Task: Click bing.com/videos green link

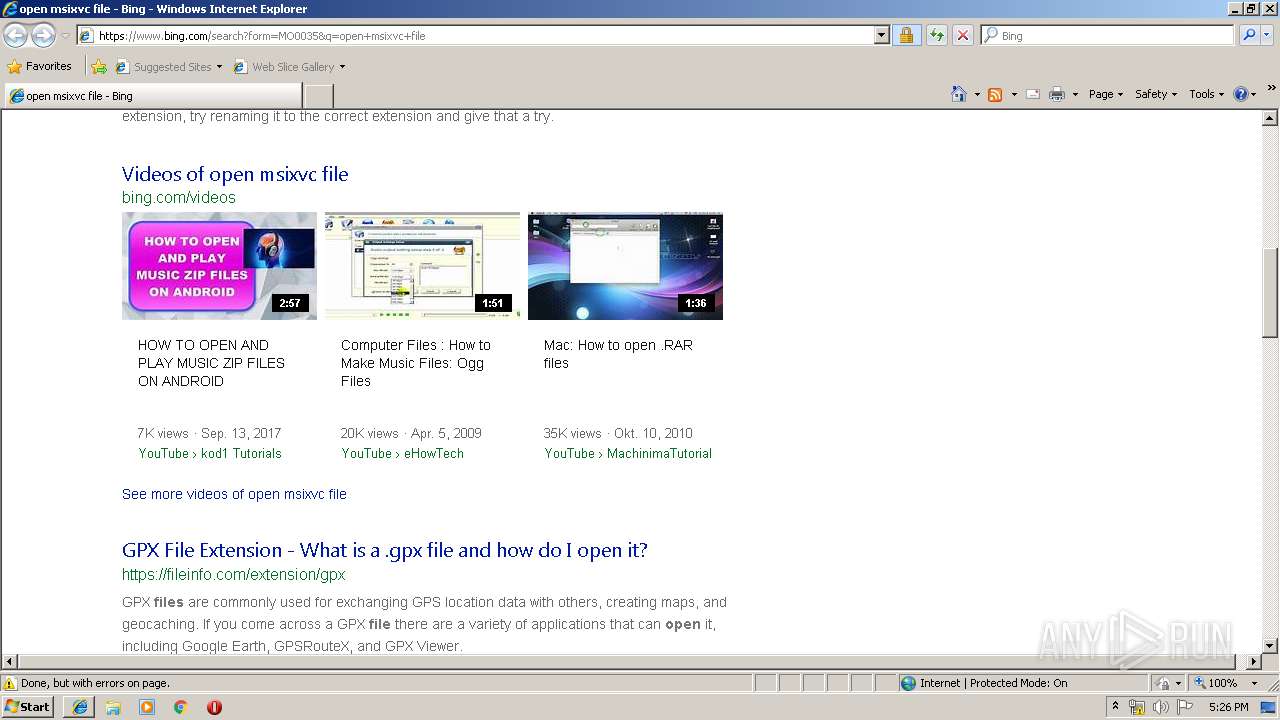Action: click(179, 197)
